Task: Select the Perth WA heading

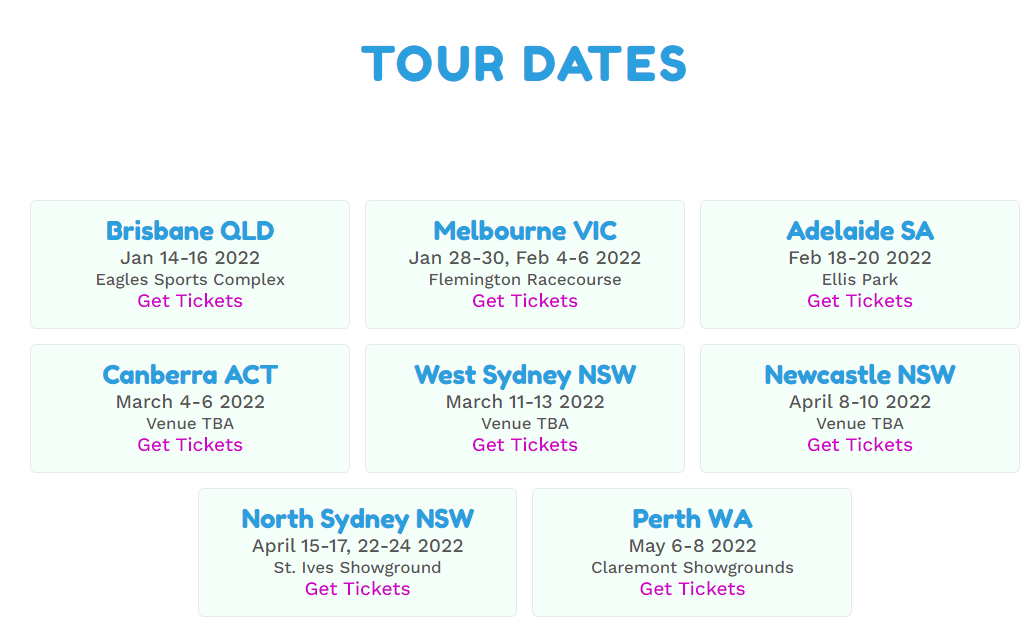Action: pos(692,519)
